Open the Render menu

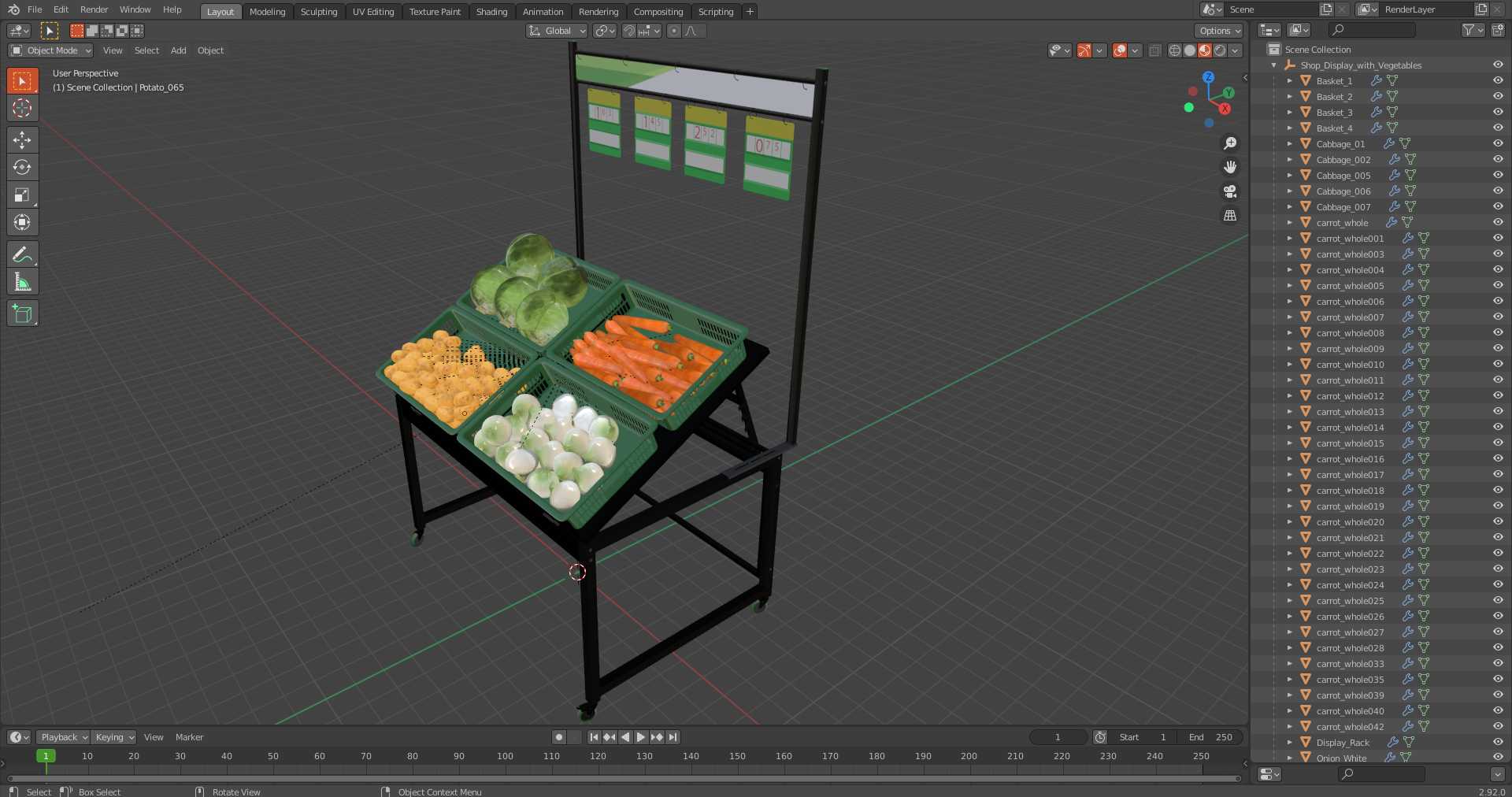[94, 9]
